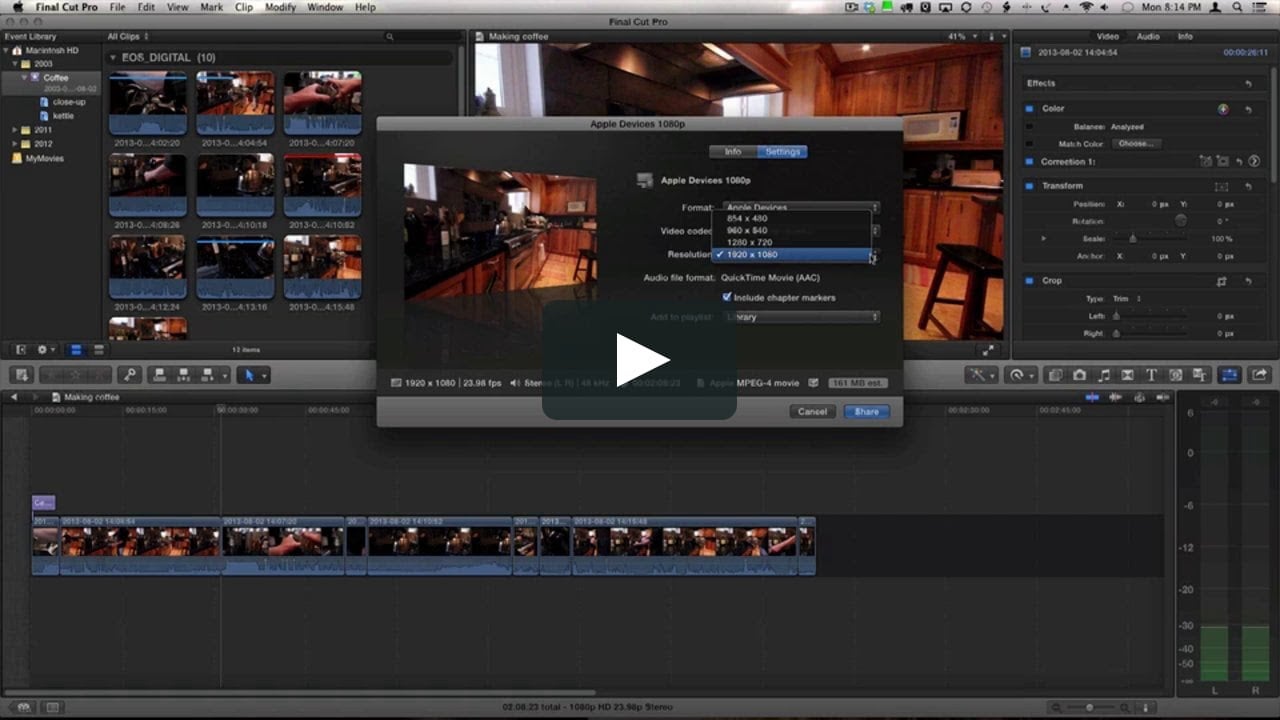This screenshot has width=1280, height=720.
Task: Reset the Effects section arrow
Action: (x=1248, y=84)
